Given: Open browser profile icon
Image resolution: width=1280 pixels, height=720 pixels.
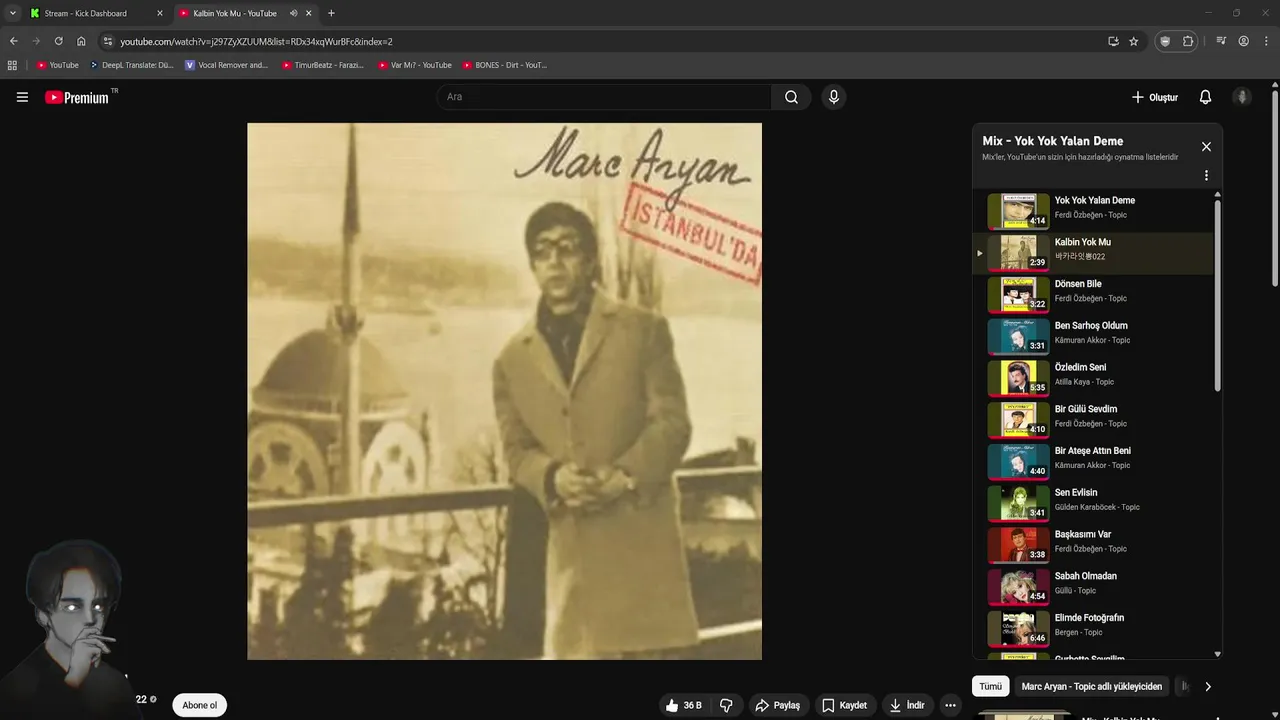Looking at the screenshot, I should click(x=1243, y=41).
